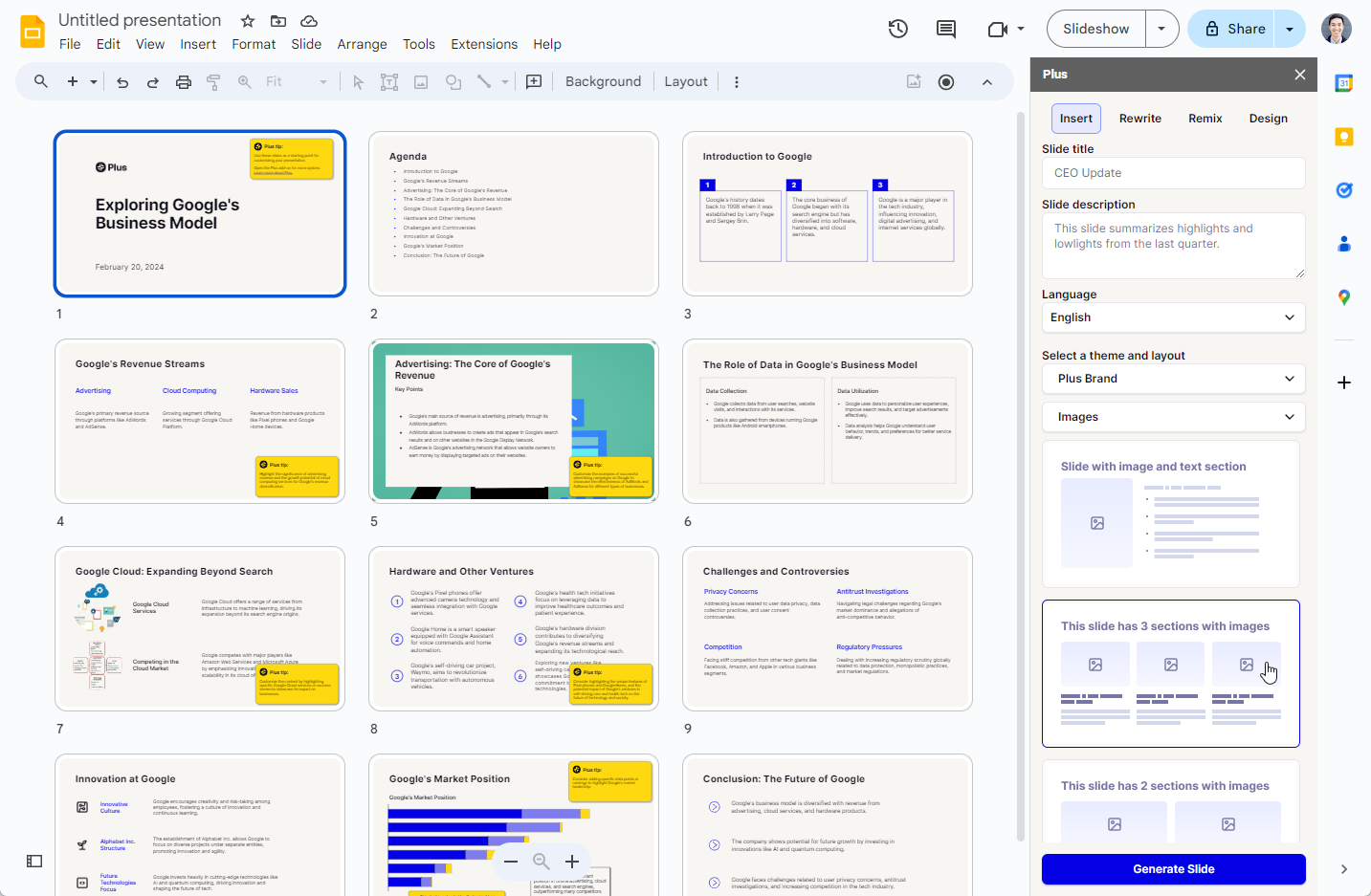Choose the 3 sections with images layout
Viewport: 1371px width, 896px height.
[x=1171, y=673]
